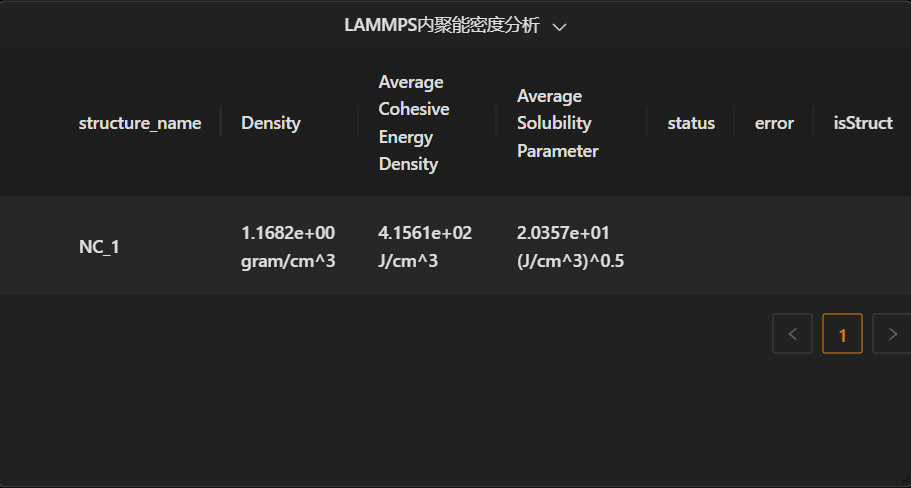Viewport: 911px width, 488px height.
Task: Click the LAMMPS内聚能密度分析 panel title
Action: coord(442,26)
